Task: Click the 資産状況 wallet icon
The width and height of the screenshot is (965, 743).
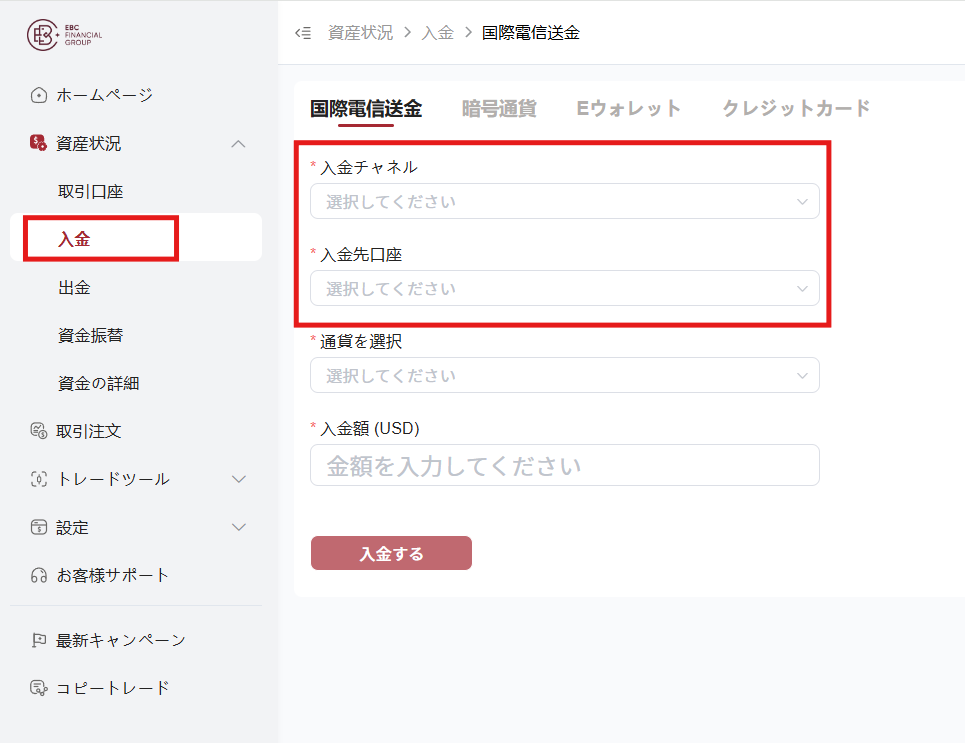Action: point(39,144)
